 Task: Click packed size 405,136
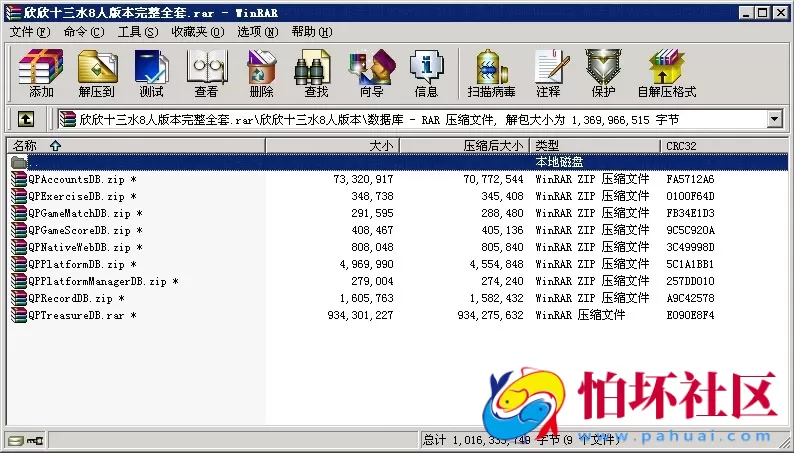[502, 230]
